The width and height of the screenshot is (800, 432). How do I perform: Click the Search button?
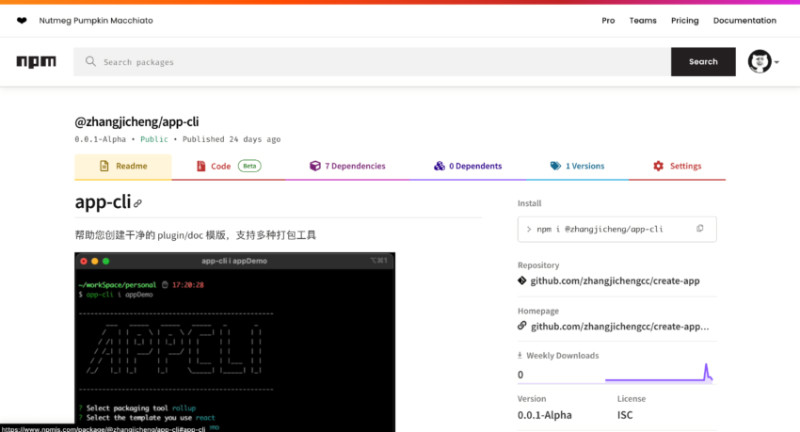(703, 62)
